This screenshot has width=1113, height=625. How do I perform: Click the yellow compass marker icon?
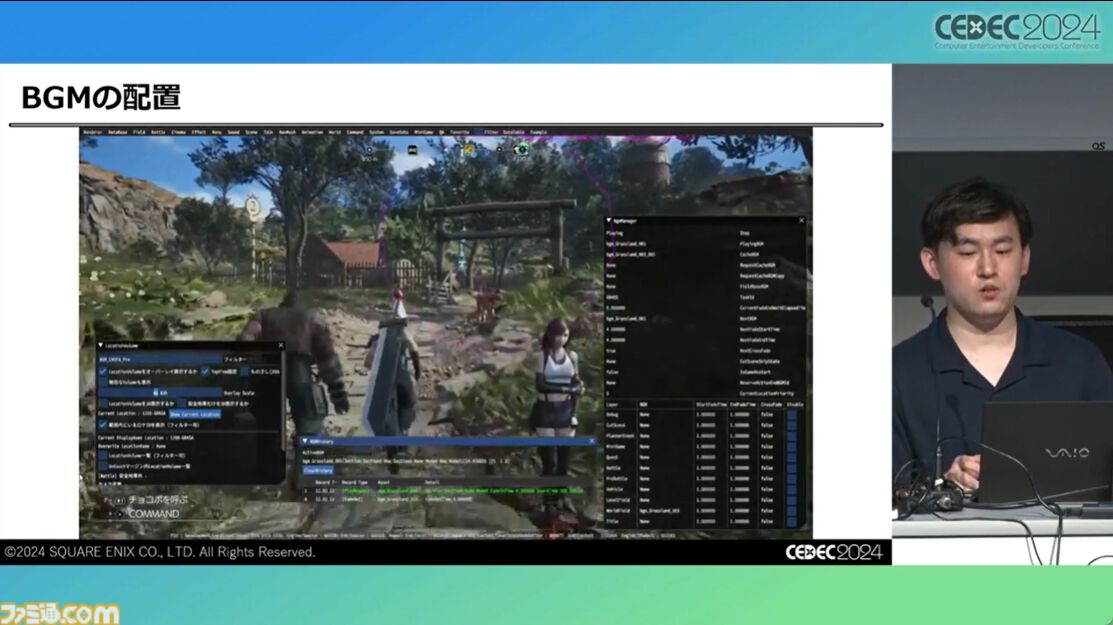[468, 149]
